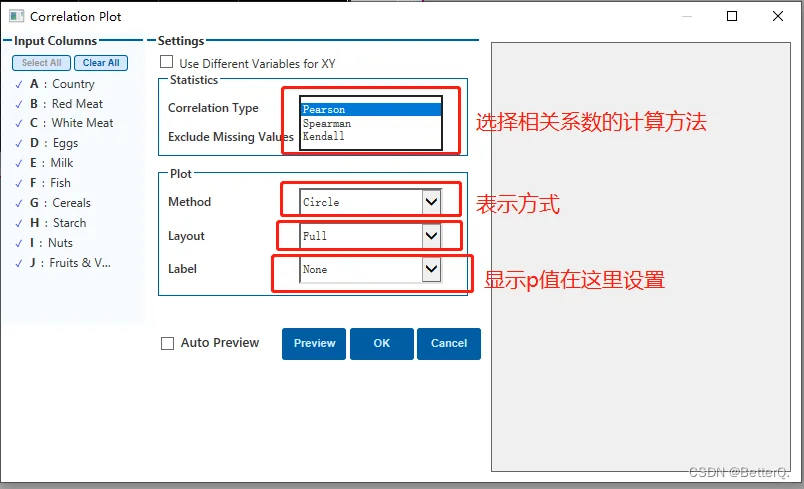Deselect the I : Nuts column

pos(19,243)
